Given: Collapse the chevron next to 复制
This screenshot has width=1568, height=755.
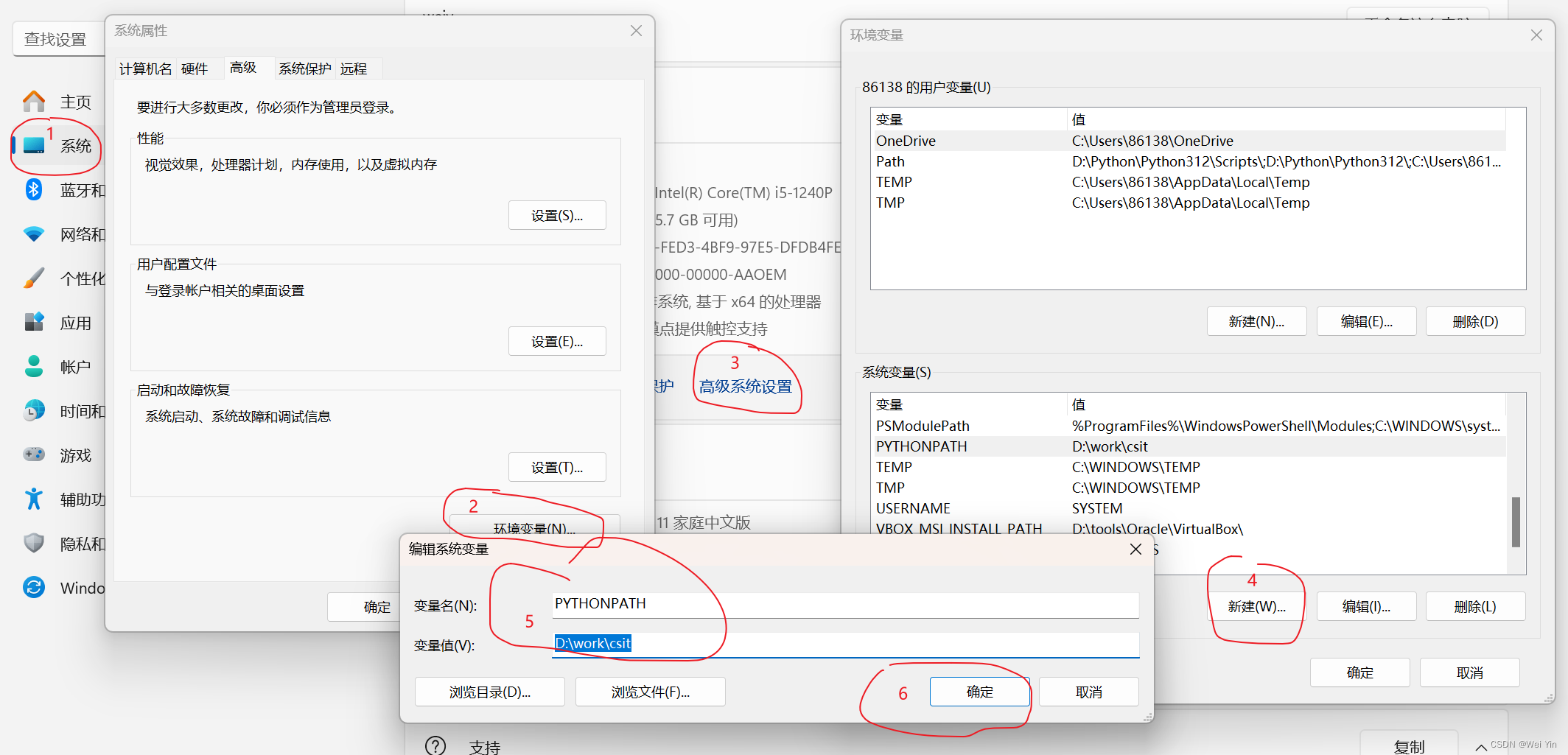Looking at the screenshot, I should pyautogui.click(x=1480, y=747).
